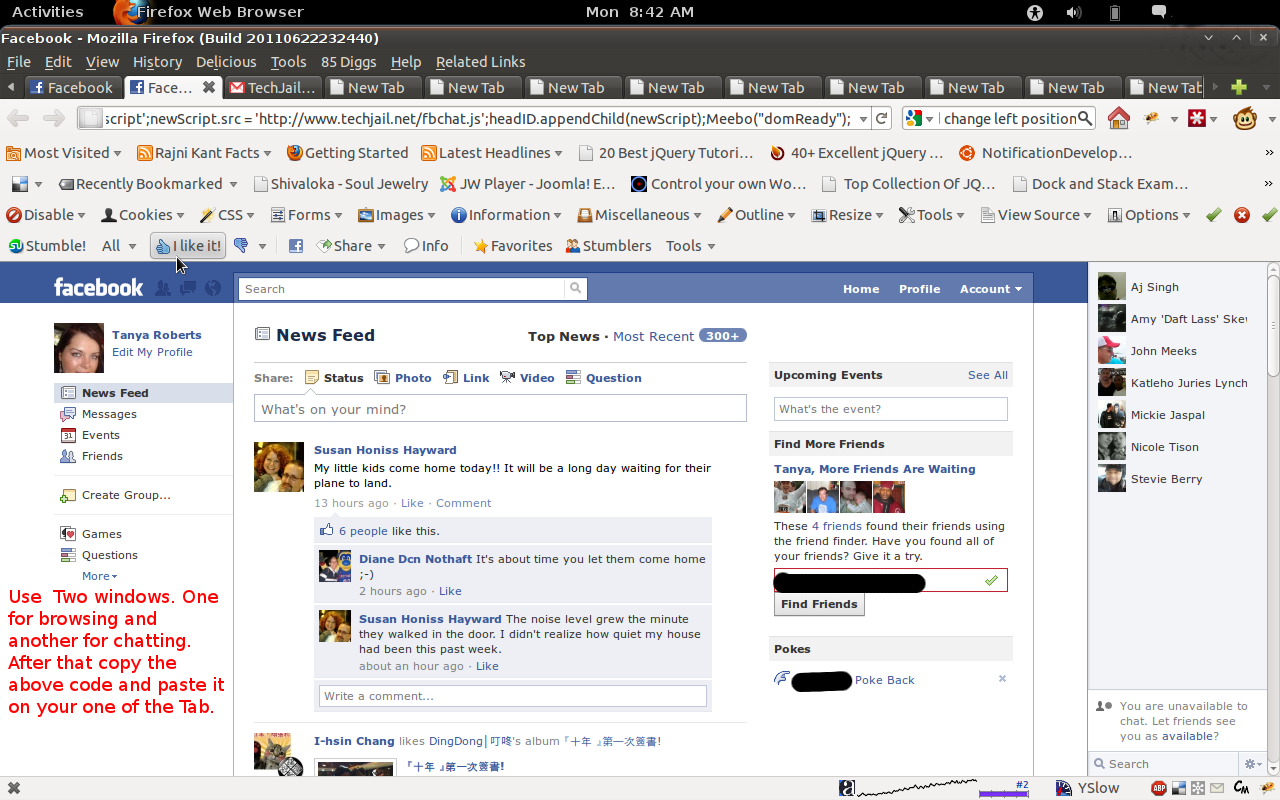Open the Disable dropdown in Web Developer toolbar
The image size is (1280, 800).
(47, 215)
